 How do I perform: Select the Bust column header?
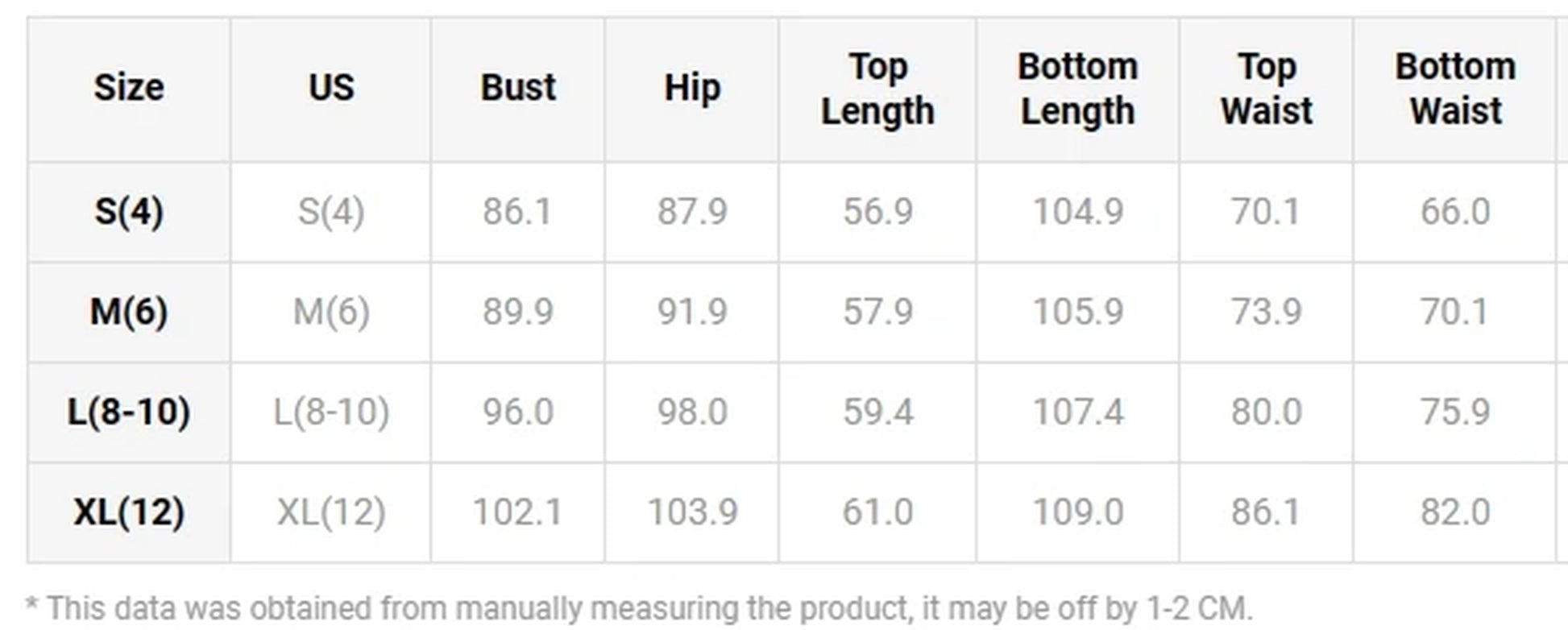[x=518, y=88]
